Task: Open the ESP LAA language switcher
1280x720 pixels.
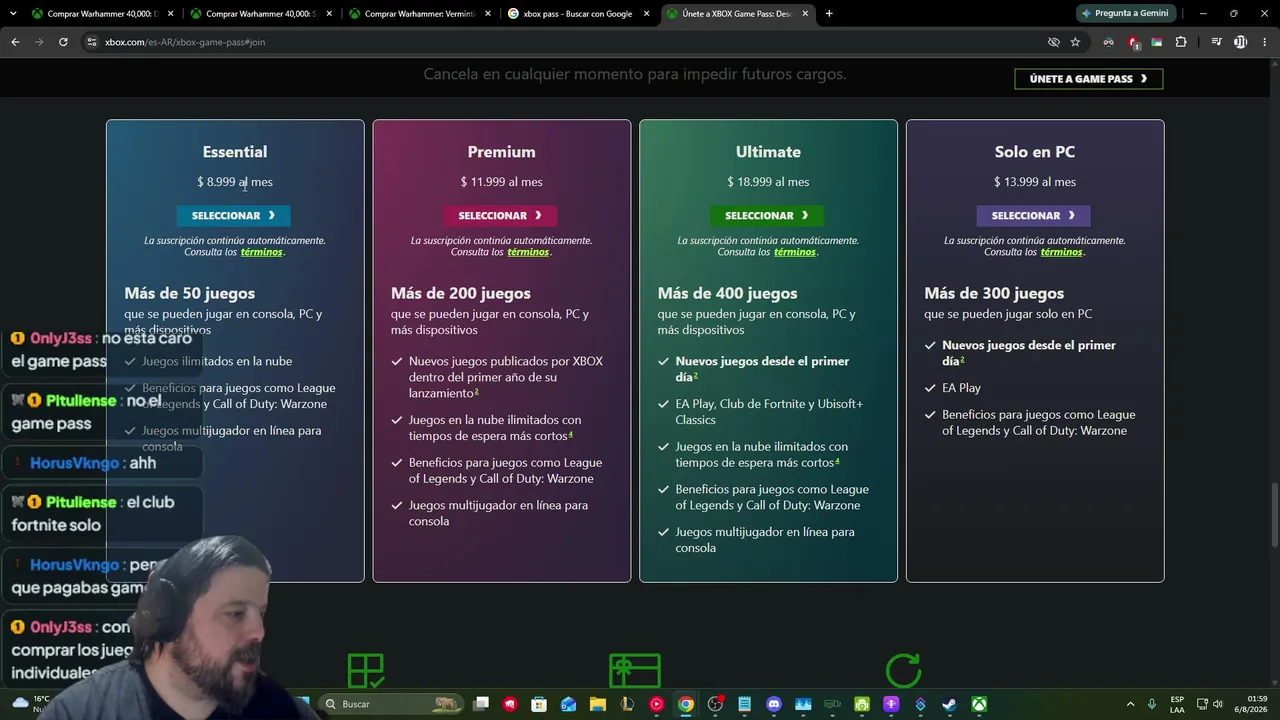Action: pos(1177,704)
